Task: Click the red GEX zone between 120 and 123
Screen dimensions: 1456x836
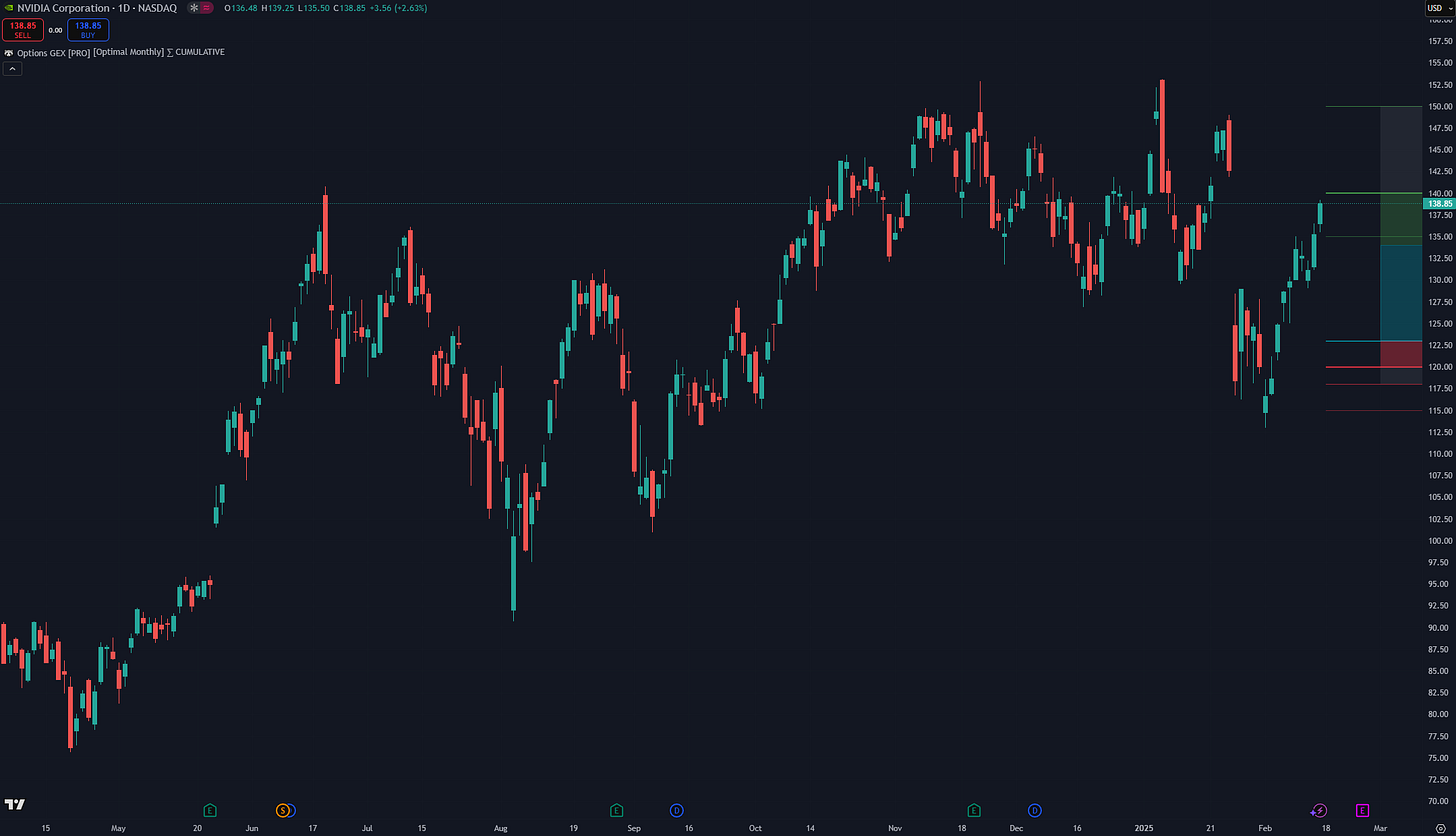Action: pos(1400,354)
